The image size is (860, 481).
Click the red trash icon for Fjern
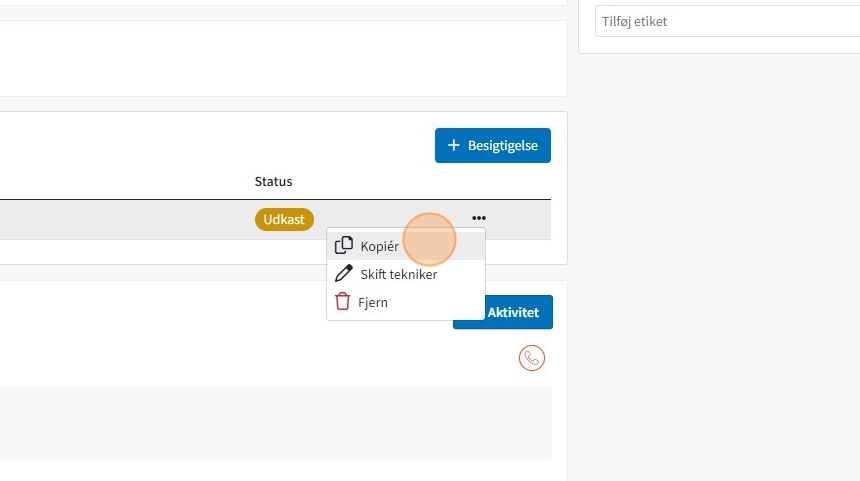tap(343, 301)
